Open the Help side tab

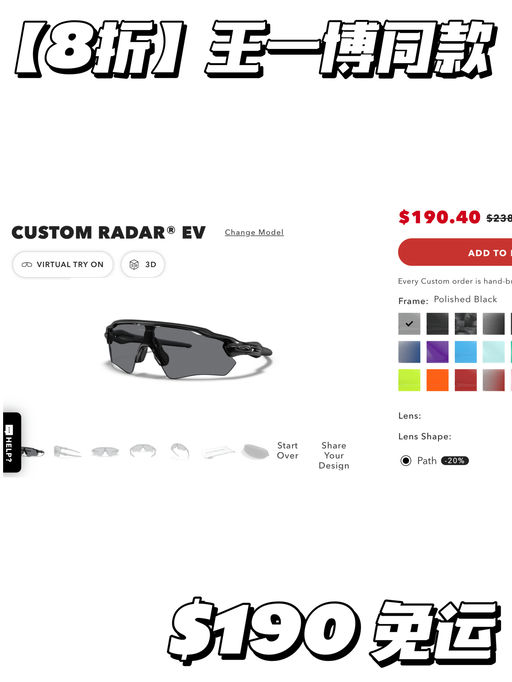[x=12, y=442]
